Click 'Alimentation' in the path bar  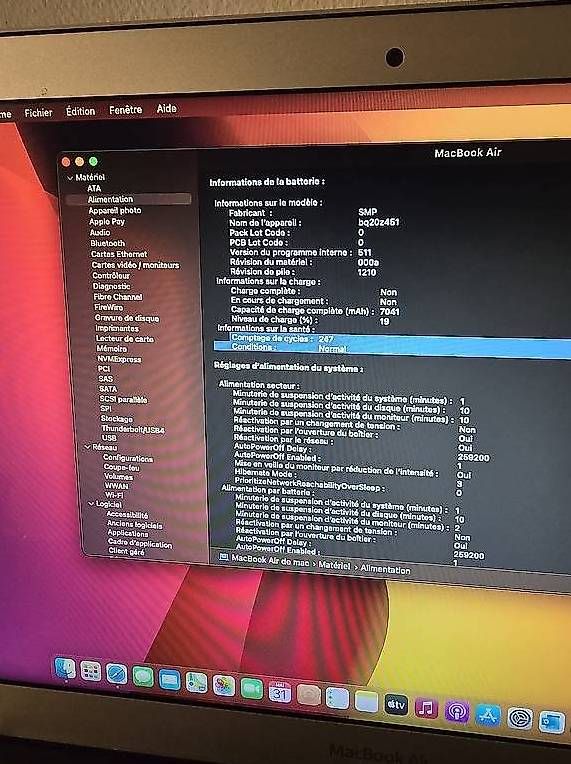[x=385, y=569]
